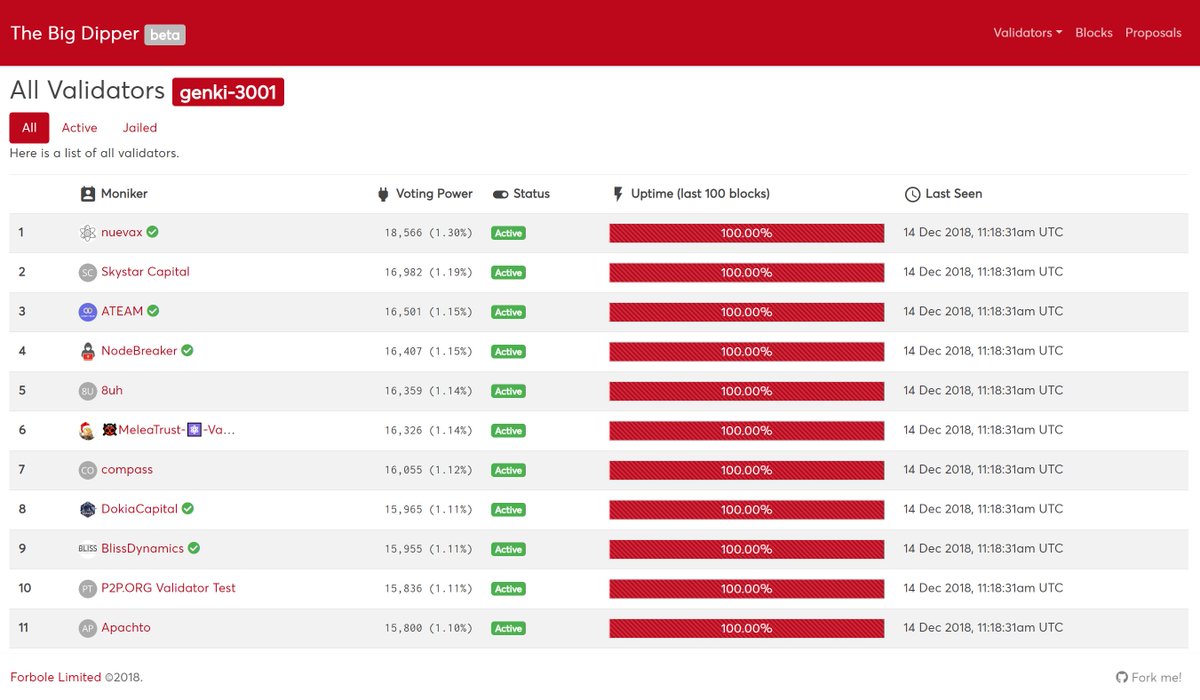Open the DokiaCapital validator link
The width and height of the screenshot is (1200, 700).
click(x=139, y=509)
